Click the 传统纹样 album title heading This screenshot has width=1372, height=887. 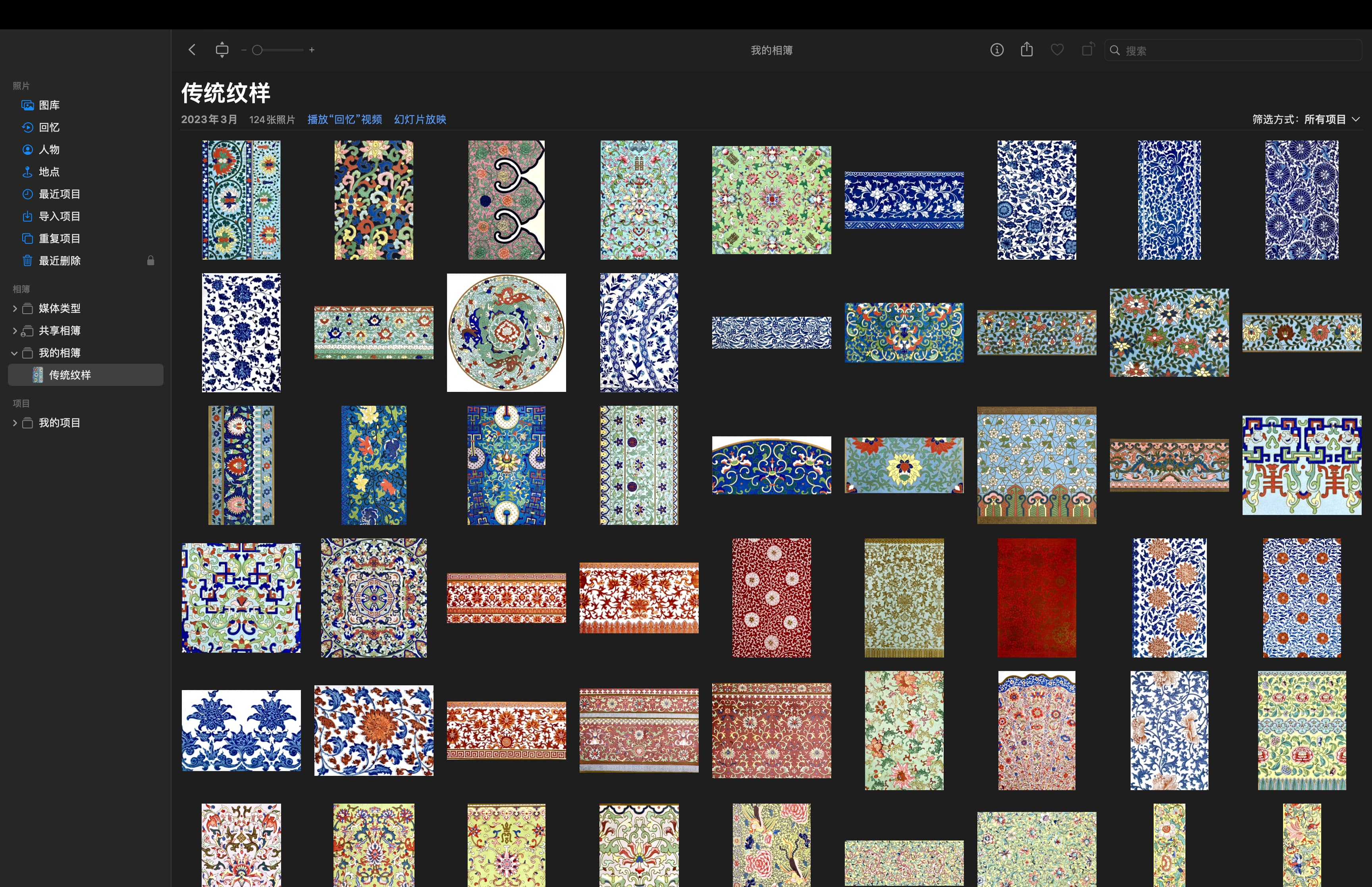click(226, 93)
